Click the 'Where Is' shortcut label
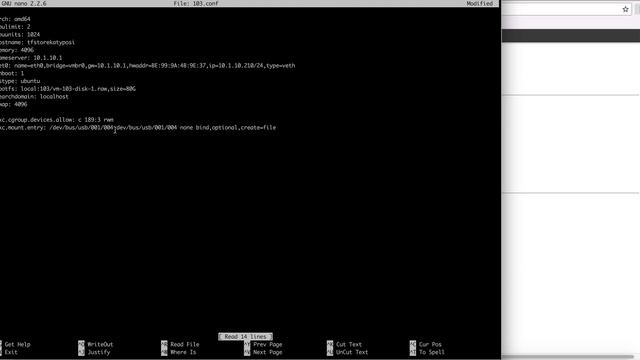Screen dimensions: 640x360 pyautogui.click(x=183, y=352)
